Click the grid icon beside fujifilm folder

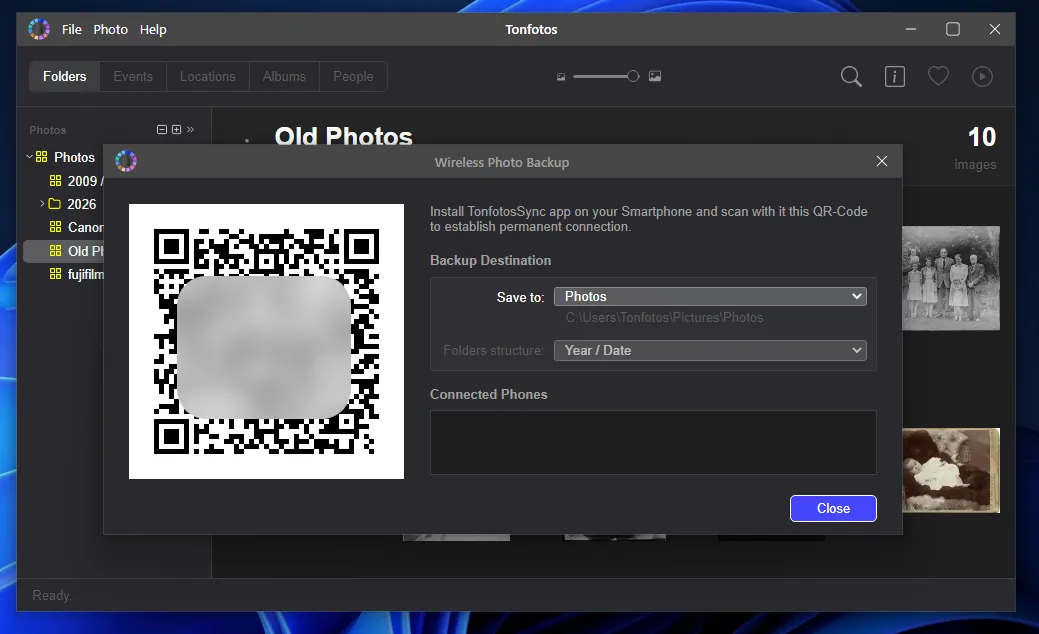pyautogui.click(x=56, y=274)
